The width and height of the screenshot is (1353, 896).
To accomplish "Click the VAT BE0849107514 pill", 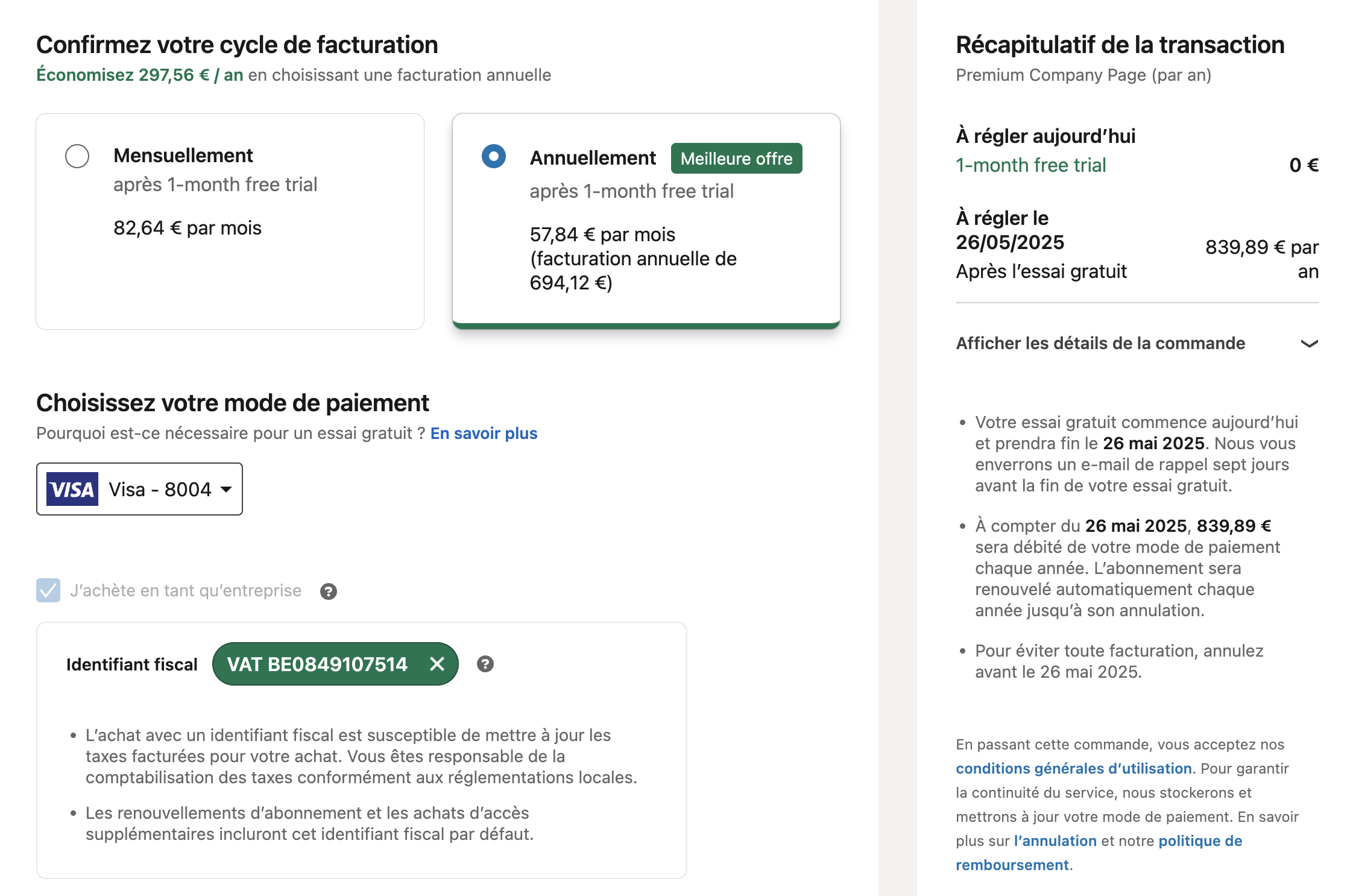I will pyautogui.click(x=335, y=664).
